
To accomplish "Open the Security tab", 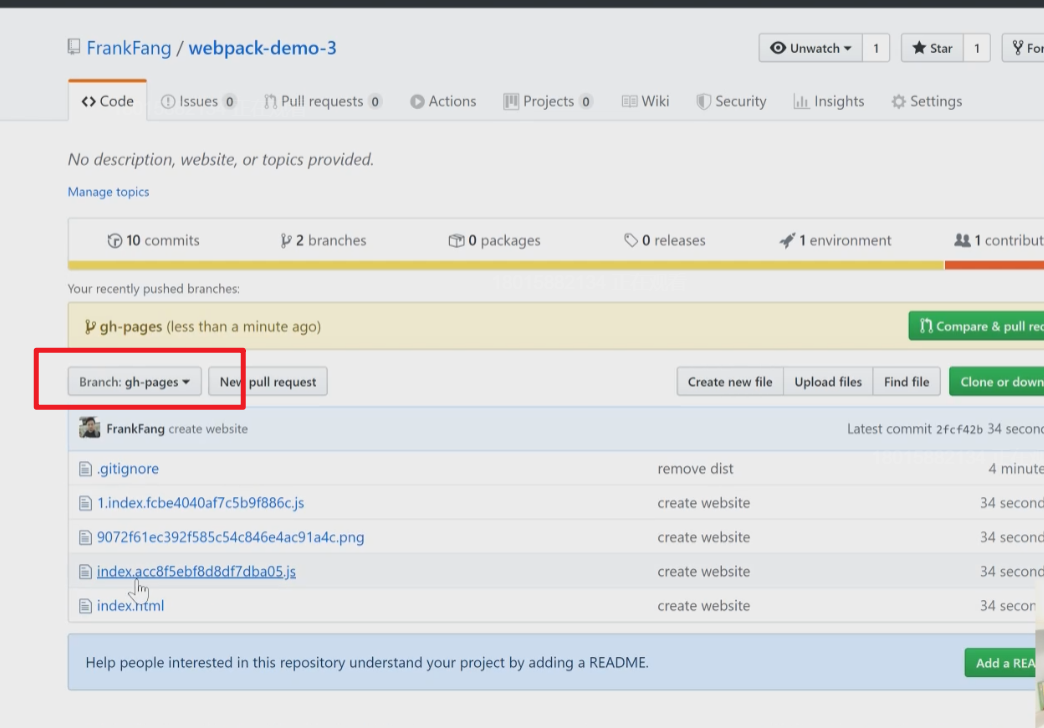I will [x=731, y=101].
